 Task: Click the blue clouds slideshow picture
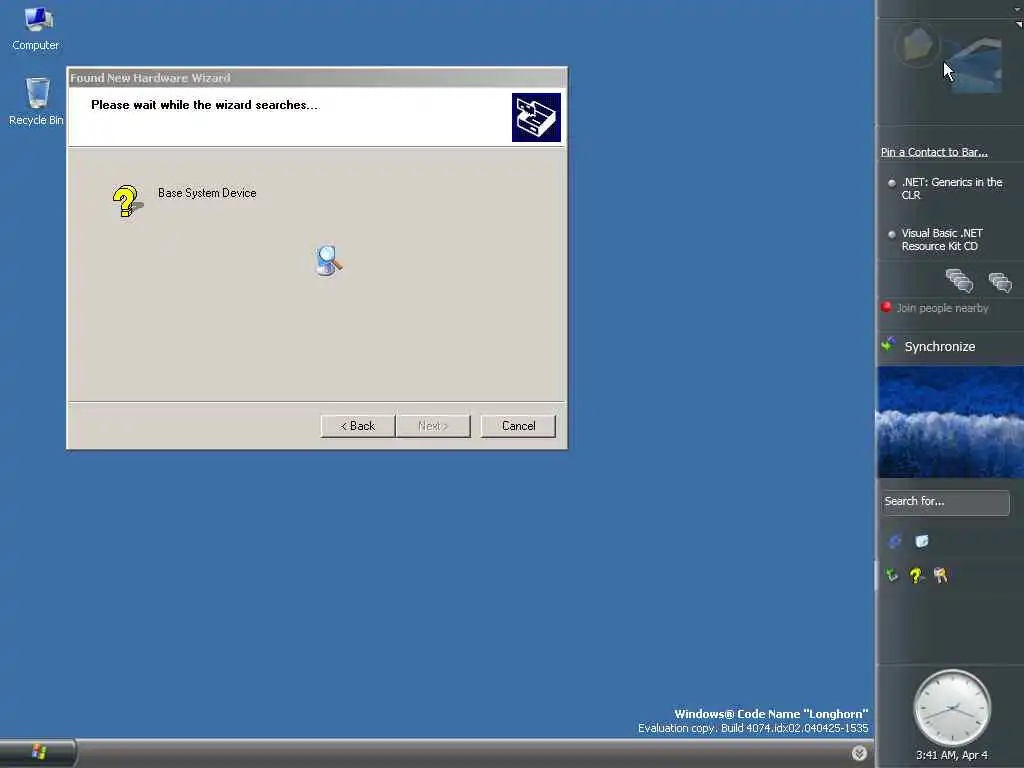coord(950,422)
